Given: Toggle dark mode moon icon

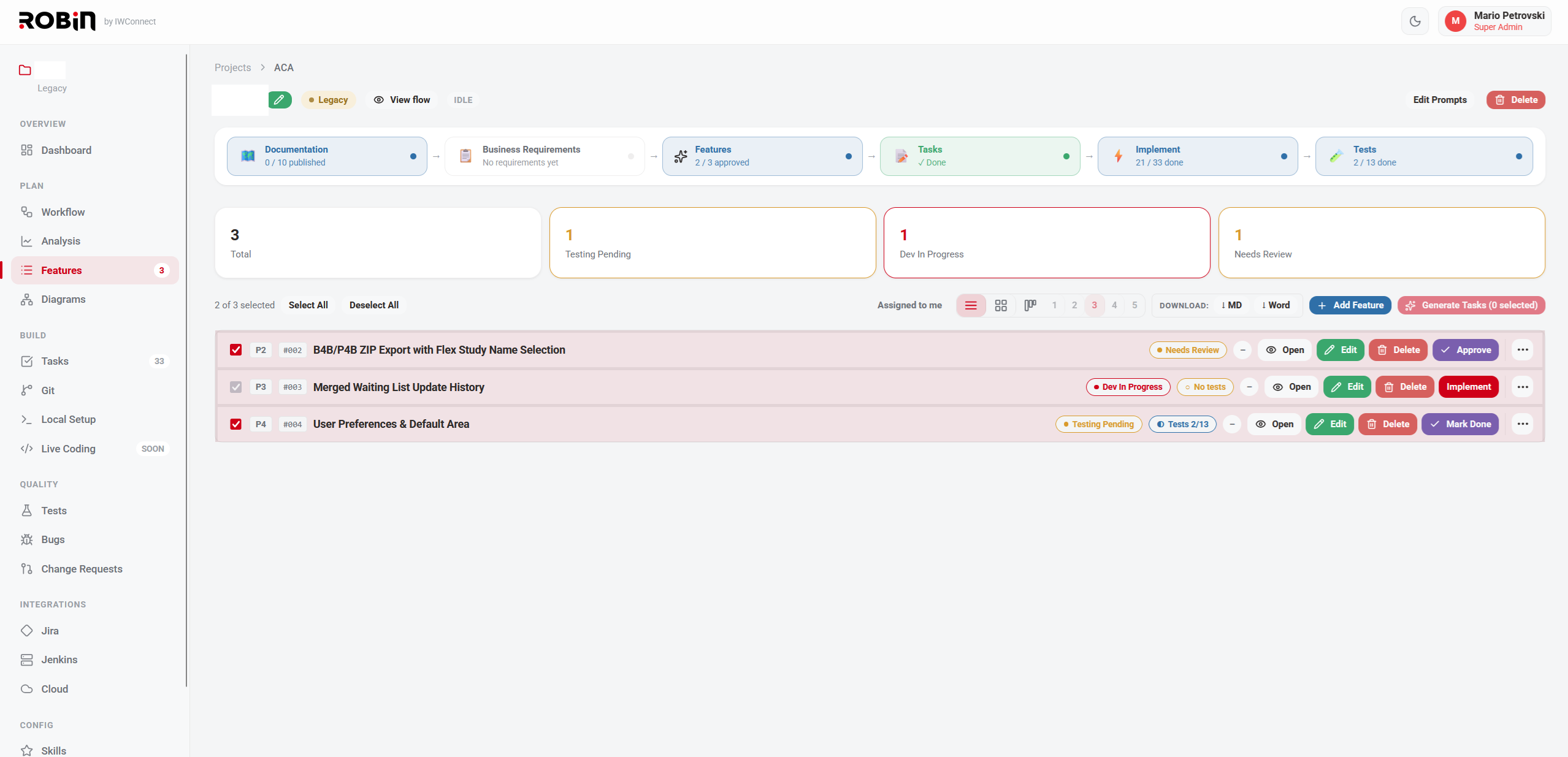Looking at the screenshot, I should (x=1415, y=21).
